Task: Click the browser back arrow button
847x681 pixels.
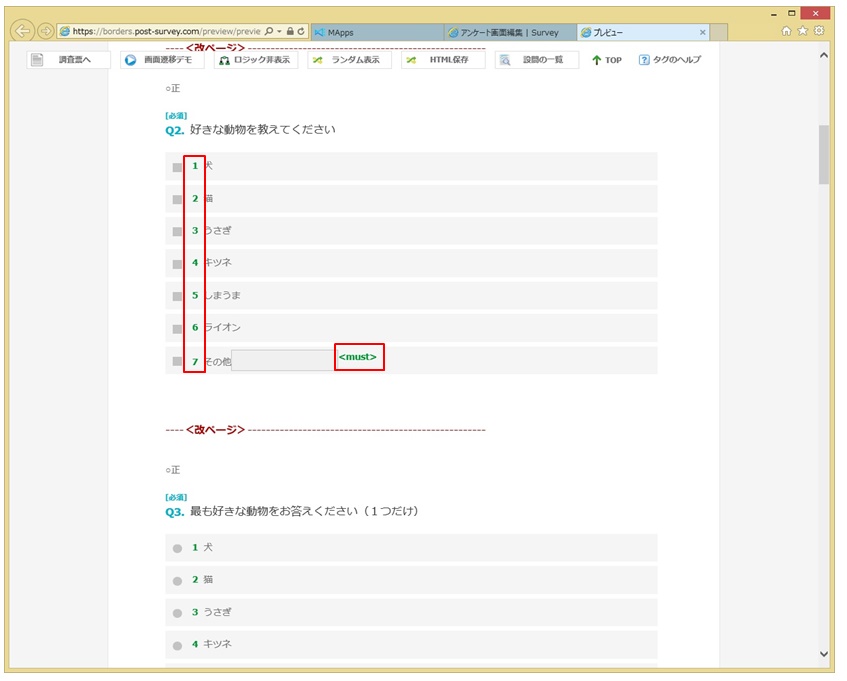Action: (22, 31)
